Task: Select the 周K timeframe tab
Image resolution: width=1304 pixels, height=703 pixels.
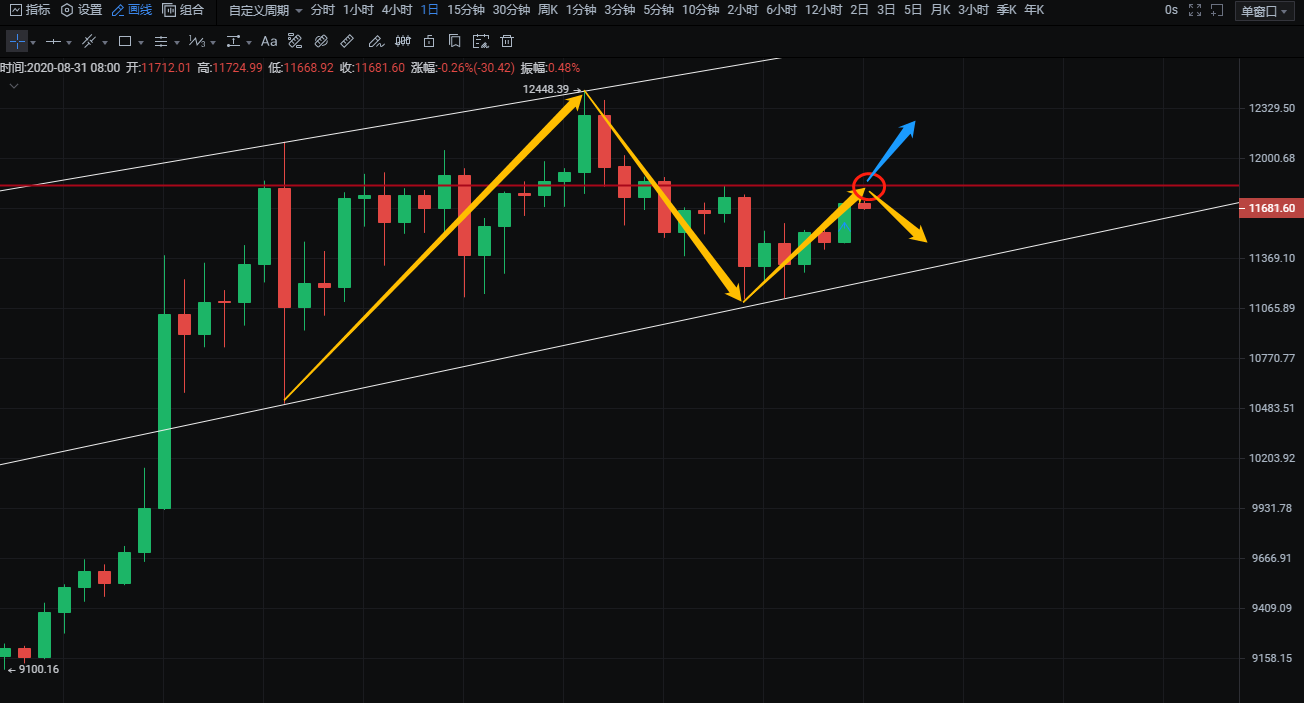Action: tap(547, 10)
